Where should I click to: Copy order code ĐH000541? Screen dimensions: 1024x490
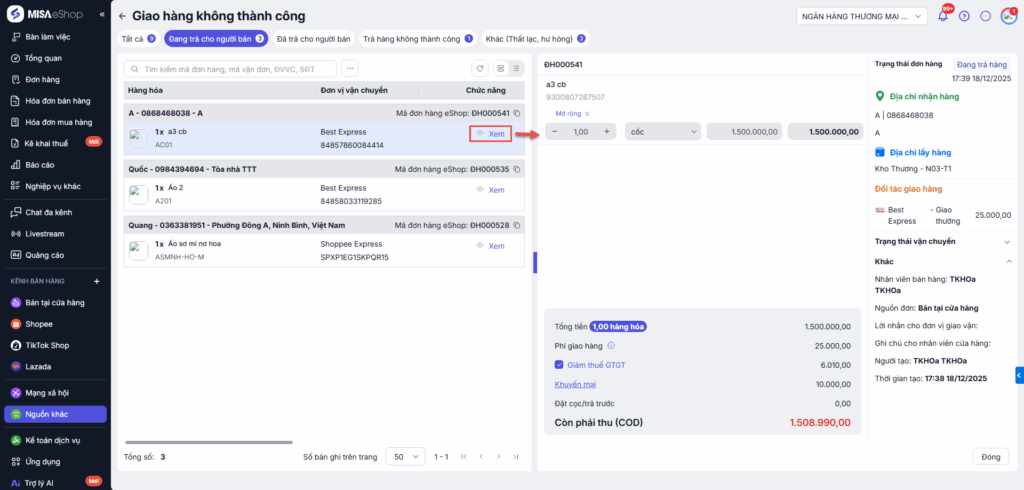pos(518,113)
